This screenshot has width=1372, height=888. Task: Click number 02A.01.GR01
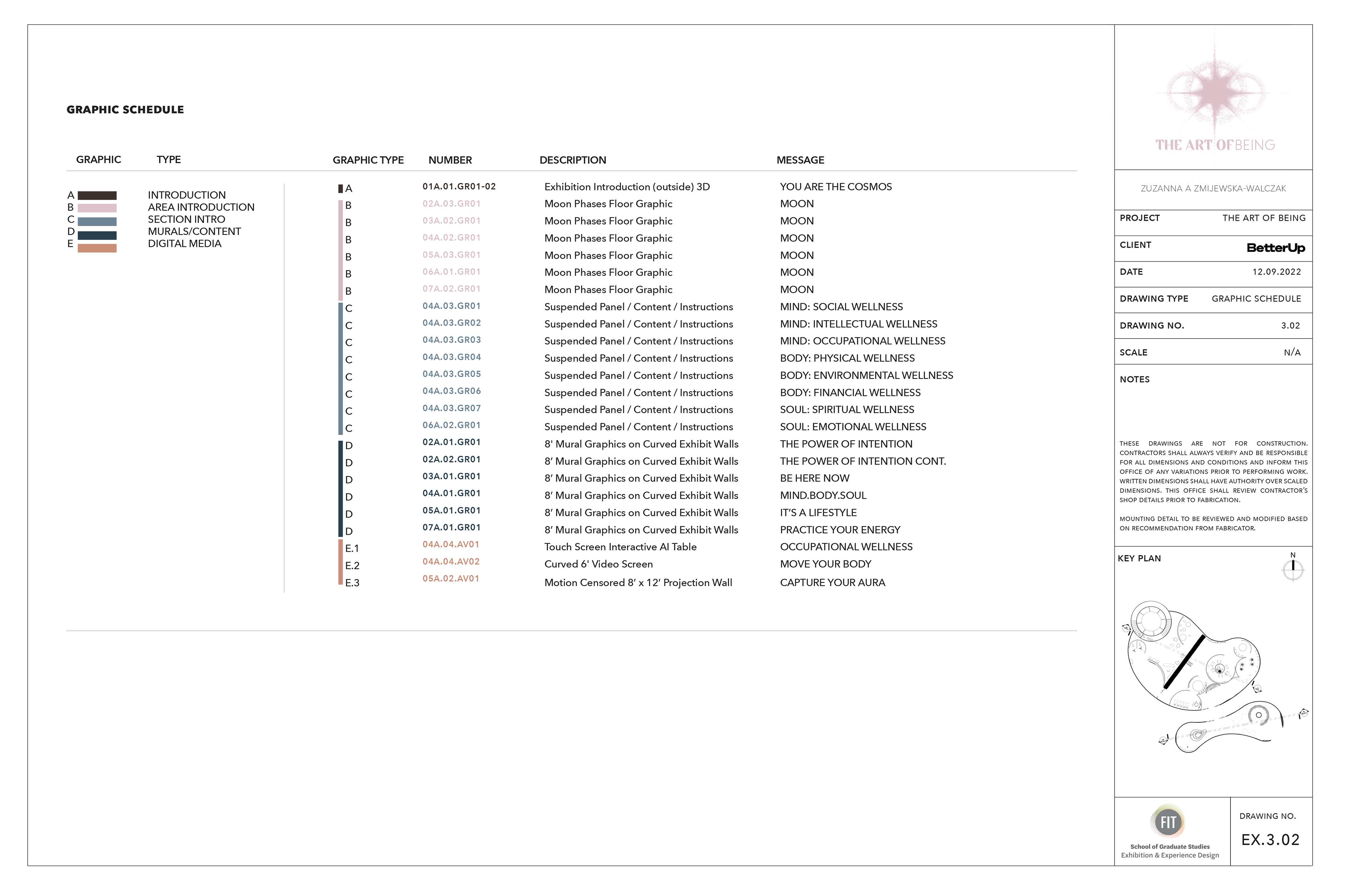tap(451, 442)
